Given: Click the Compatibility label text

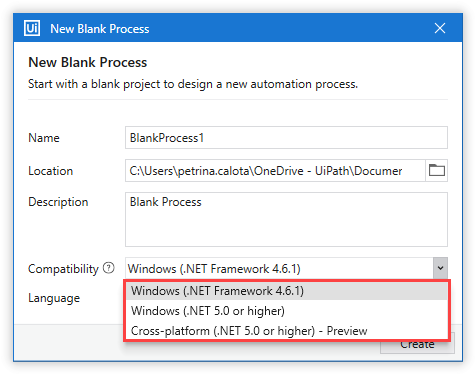Looking at the screenshot, I should coord(63,269).
